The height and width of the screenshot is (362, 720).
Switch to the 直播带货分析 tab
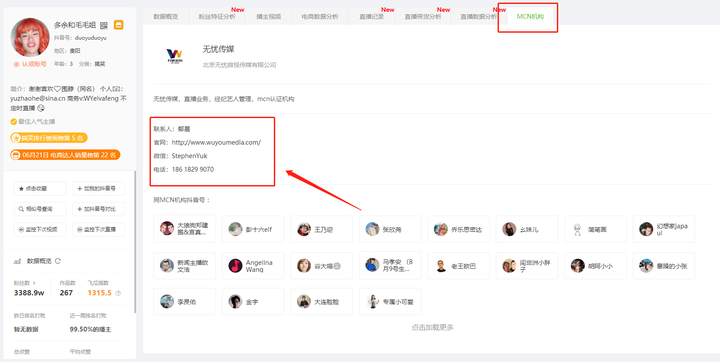click(x=423, y=17)
